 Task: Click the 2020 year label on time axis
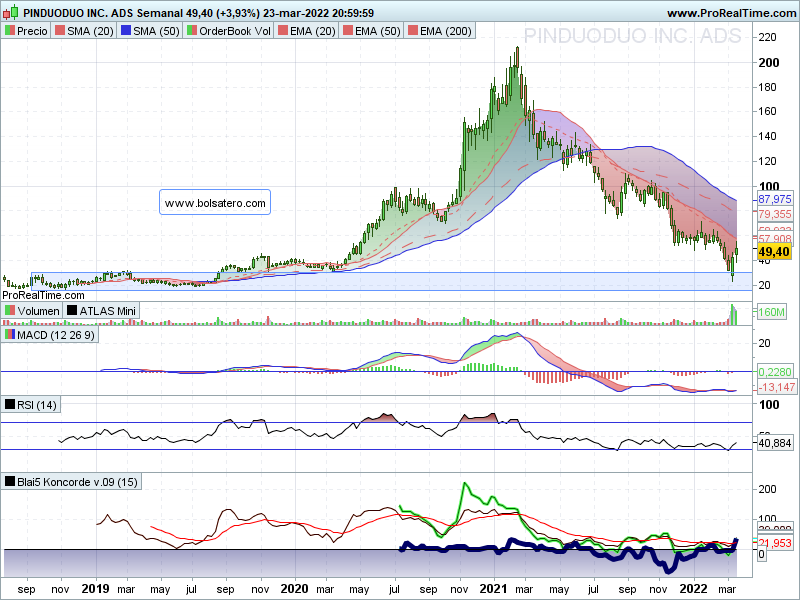[x=294, y=589]
